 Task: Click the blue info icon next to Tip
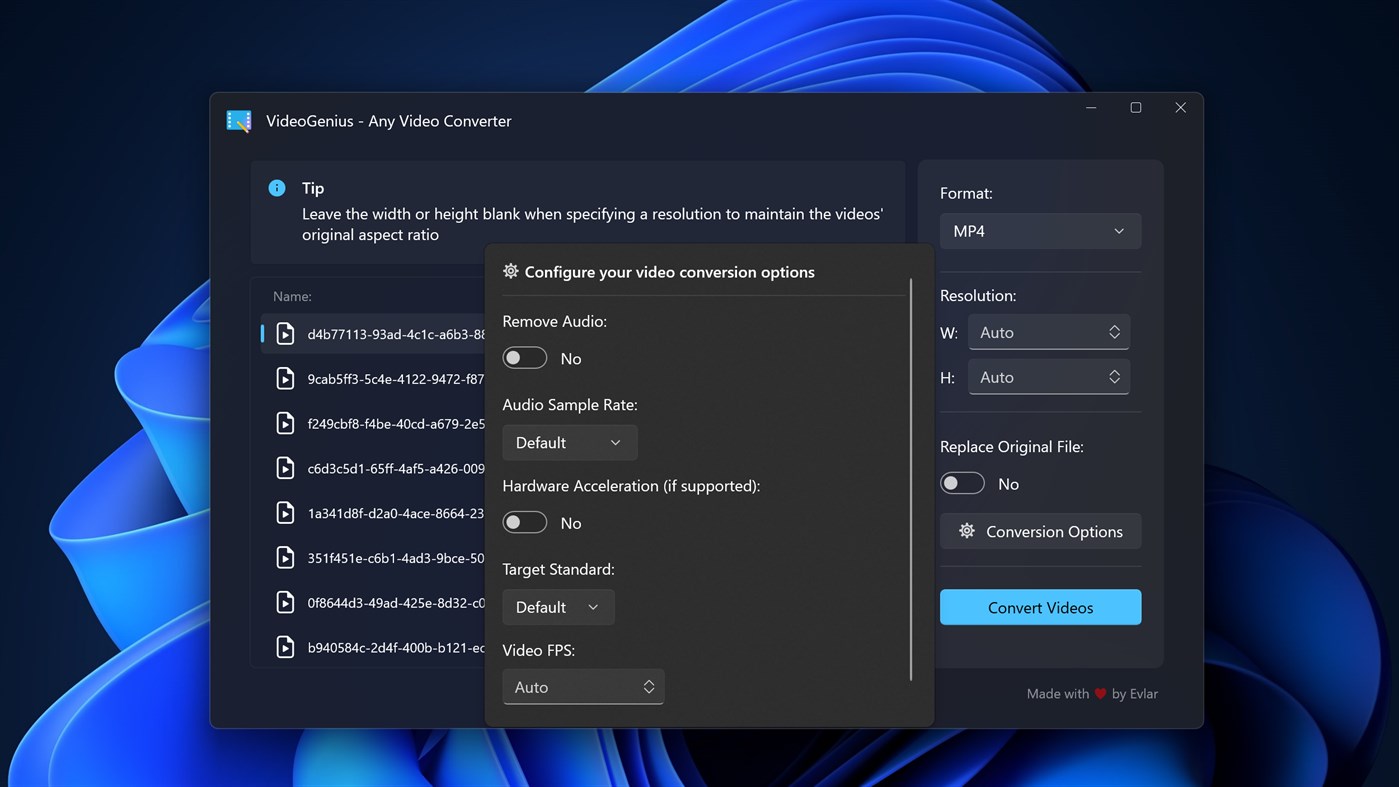click(276, 188)
